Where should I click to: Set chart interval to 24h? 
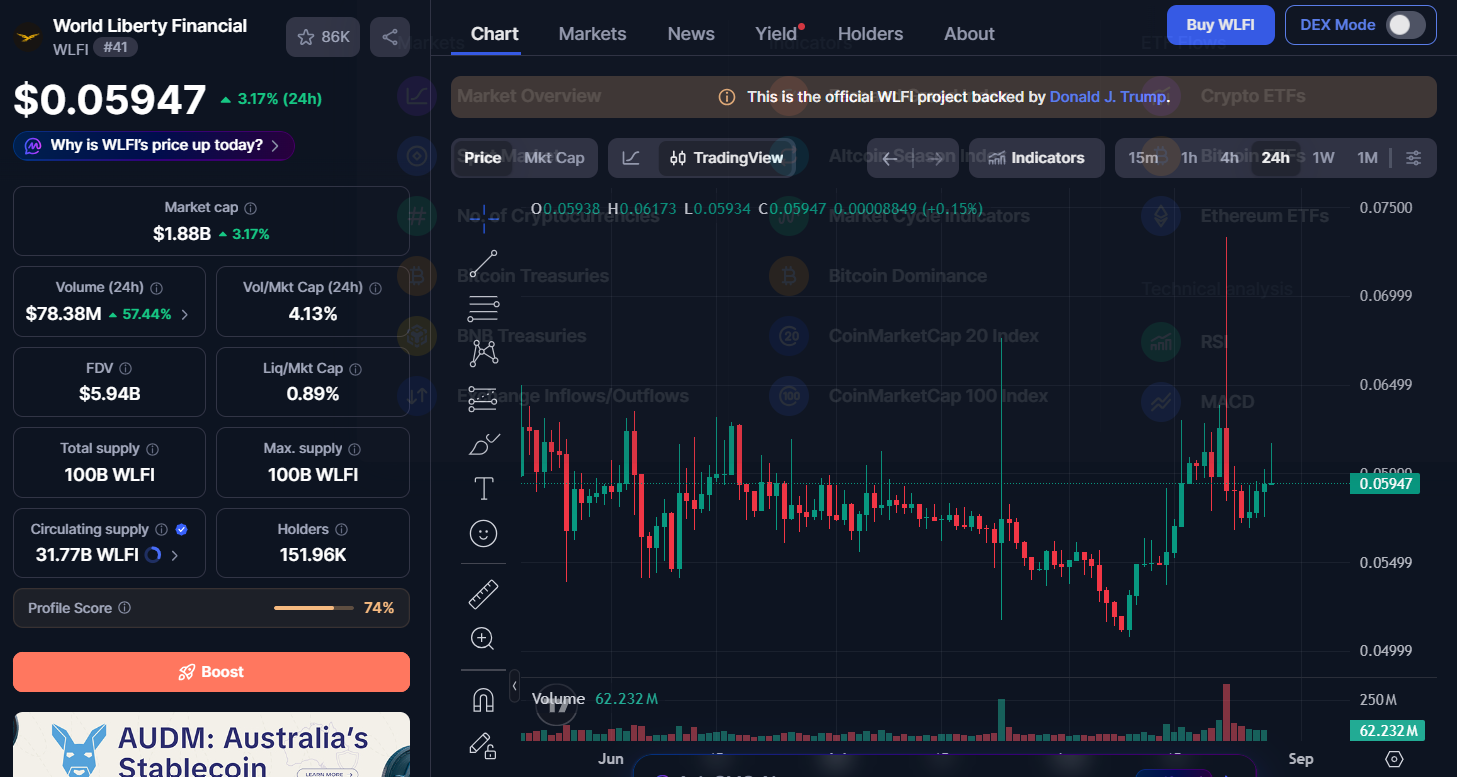click(1275, 158)
